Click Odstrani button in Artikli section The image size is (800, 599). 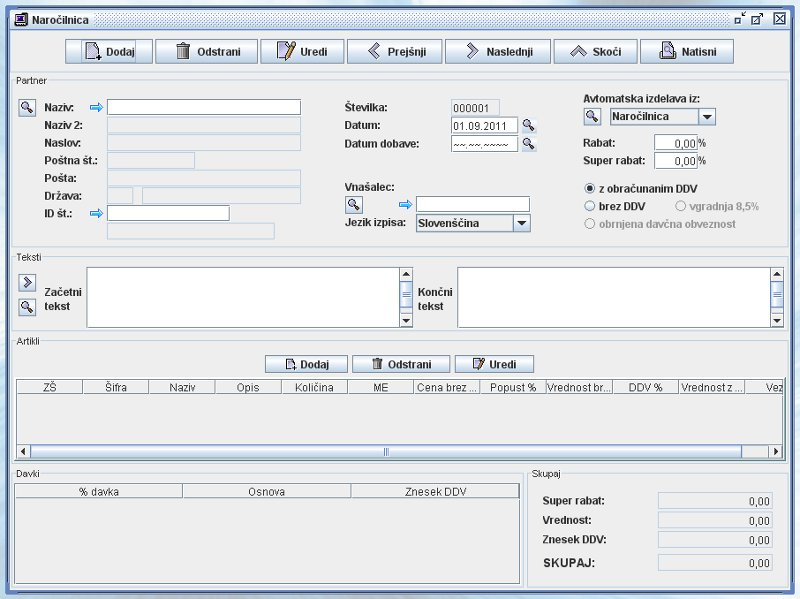coord(400,364)
